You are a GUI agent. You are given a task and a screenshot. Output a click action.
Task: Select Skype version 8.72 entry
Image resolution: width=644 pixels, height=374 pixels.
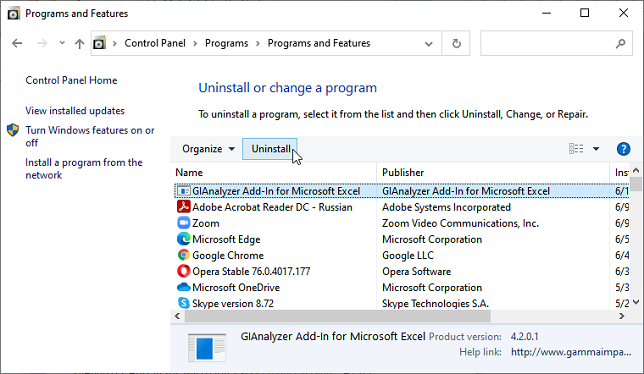(233, 303)
